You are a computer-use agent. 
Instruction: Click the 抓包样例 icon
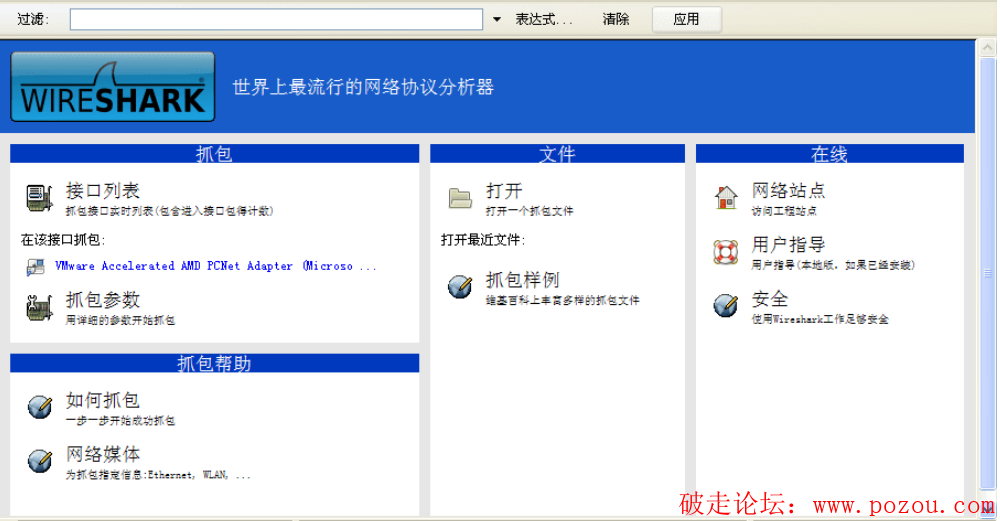460,287
